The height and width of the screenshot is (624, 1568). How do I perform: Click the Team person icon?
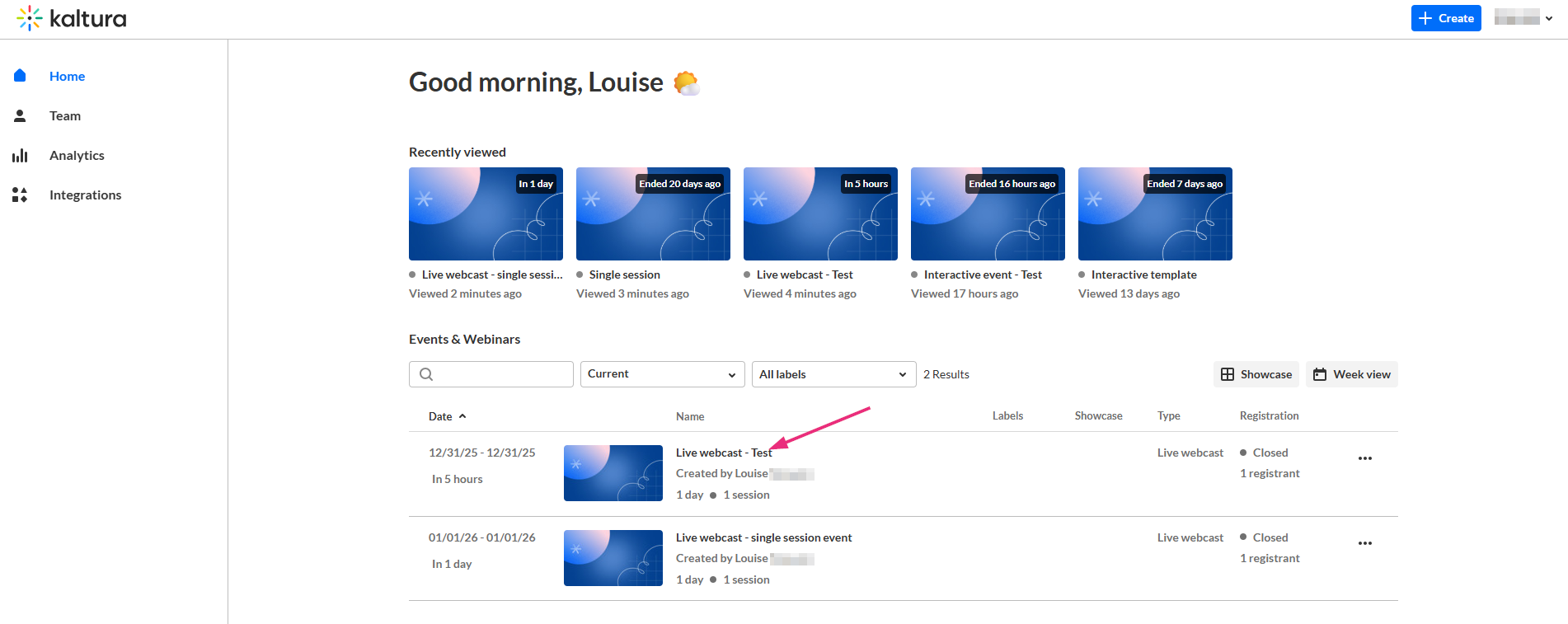[20, 115]
